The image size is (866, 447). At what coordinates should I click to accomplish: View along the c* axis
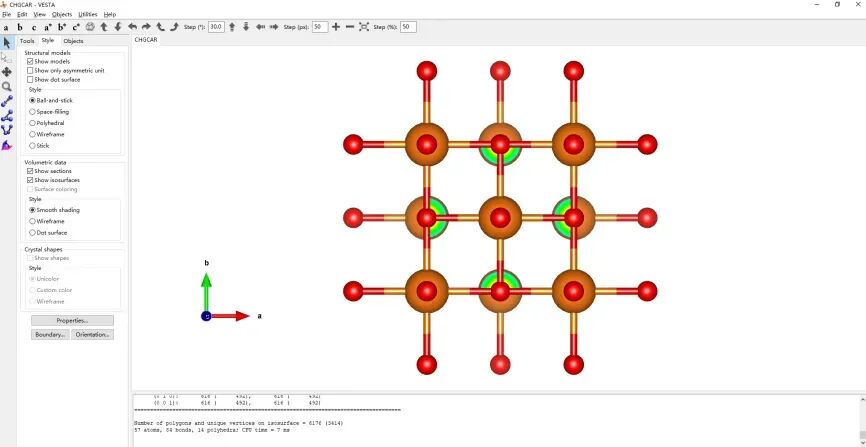click(76, 27)
